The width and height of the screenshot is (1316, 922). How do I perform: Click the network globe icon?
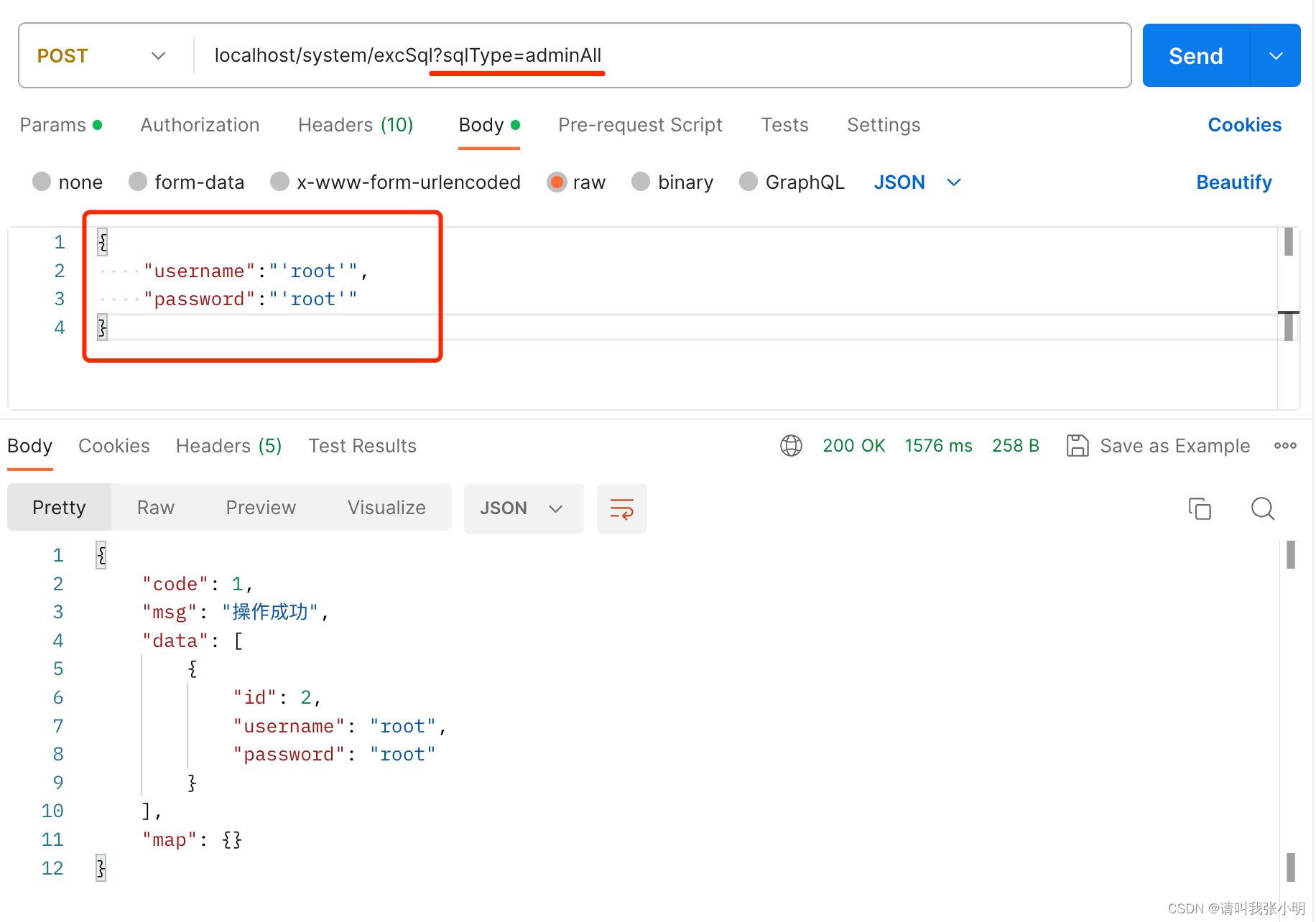(791, 446)
